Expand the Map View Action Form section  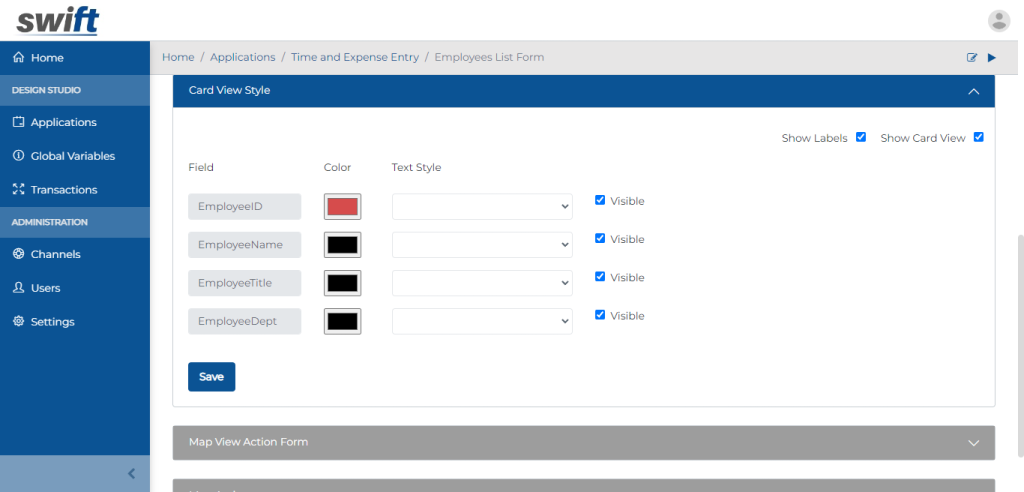click(973, 442)
